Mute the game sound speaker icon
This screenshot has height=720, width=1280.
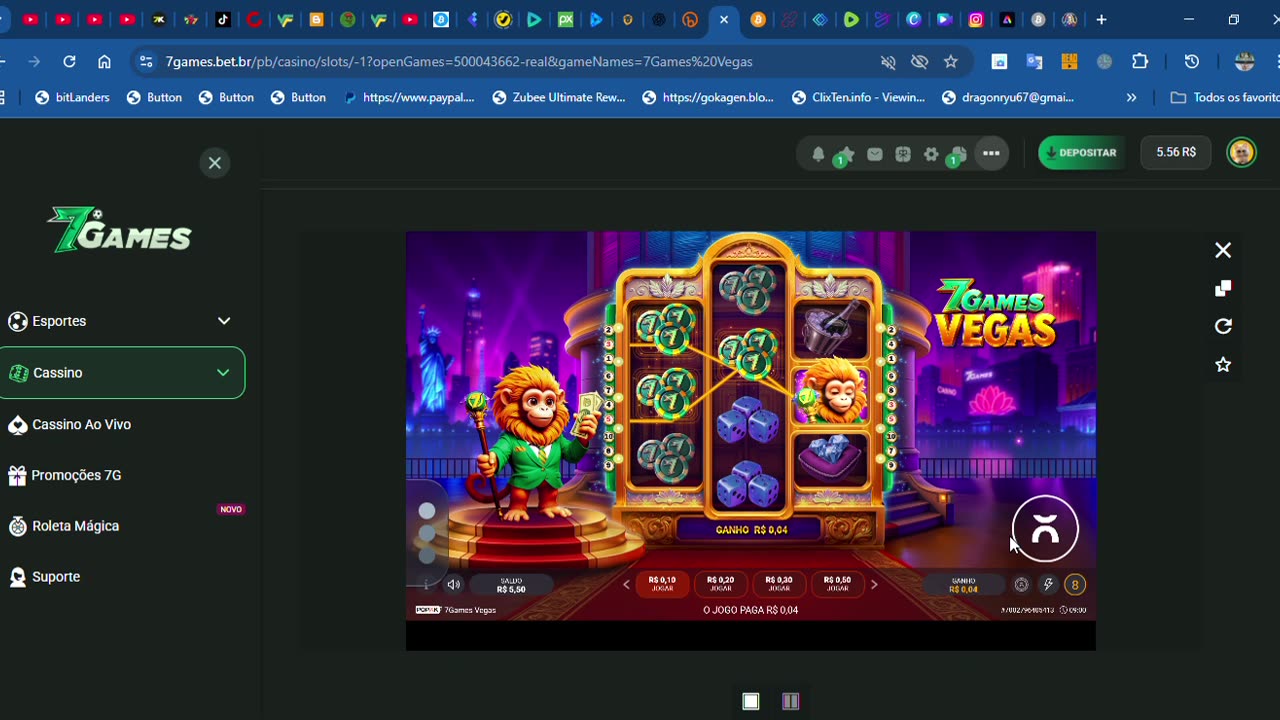(453, 585)
